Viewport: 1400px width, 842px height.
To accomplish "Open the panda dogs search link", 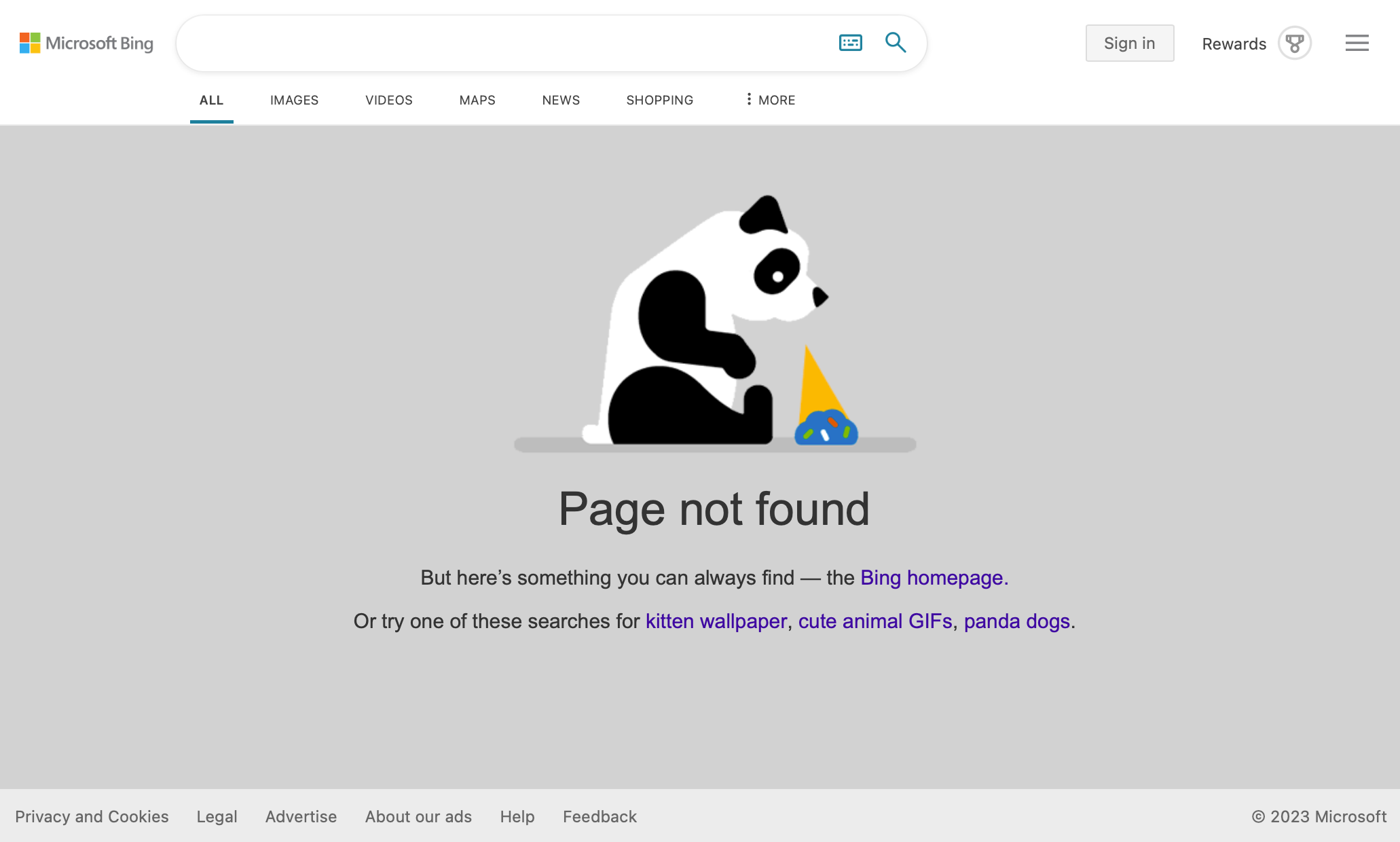I will (1016, 621).
